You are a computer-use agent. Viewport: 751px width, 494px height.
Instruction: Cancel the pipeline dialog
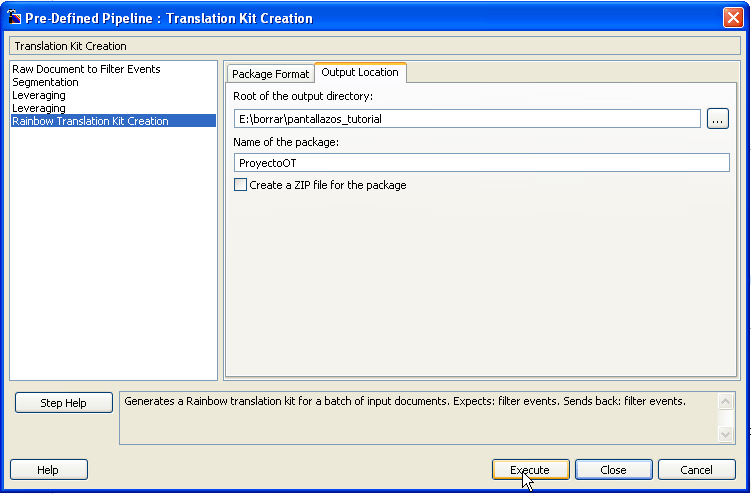click(696, 470)
